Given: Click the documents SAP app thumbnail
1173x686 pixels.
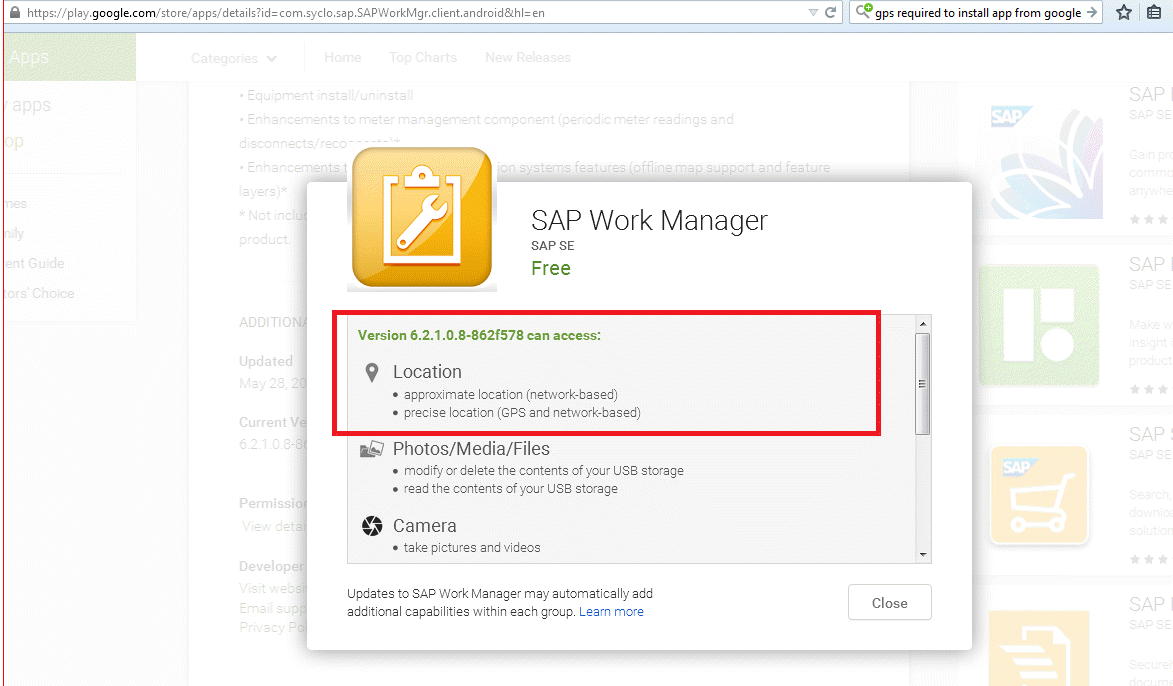Looking at the screenshot, I should [1038, 648].
